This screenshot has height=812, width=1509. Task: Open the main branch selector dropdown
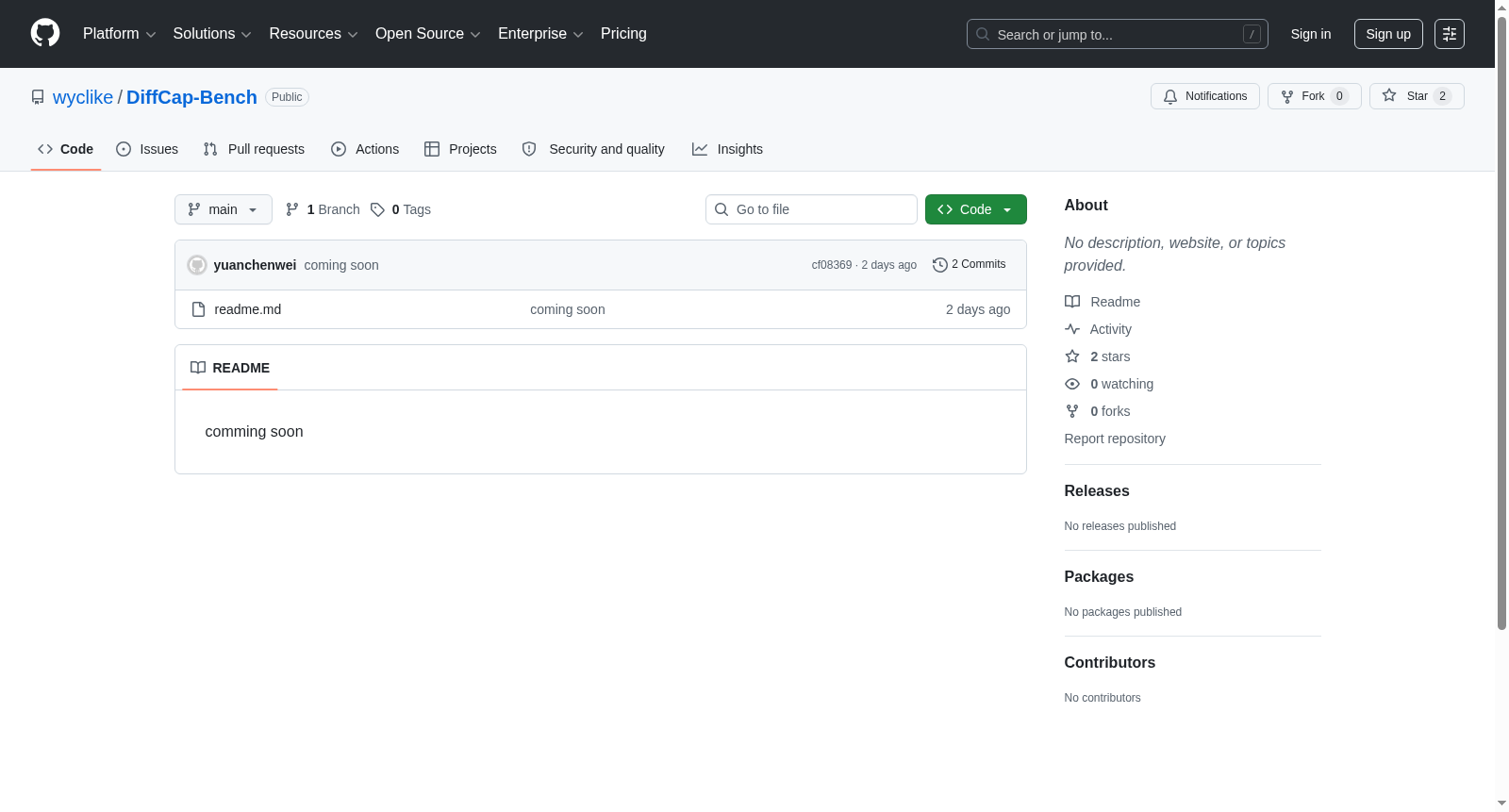(224, 209)
